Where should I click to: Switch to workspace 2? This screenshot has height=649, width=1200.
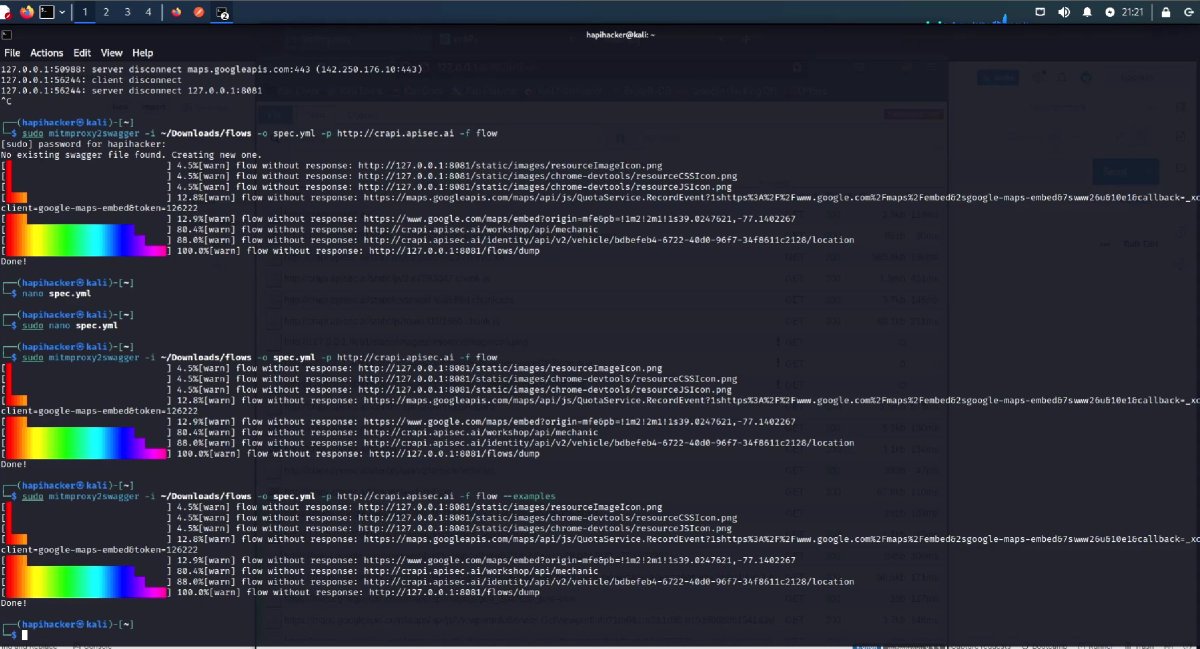click(106, 12)
